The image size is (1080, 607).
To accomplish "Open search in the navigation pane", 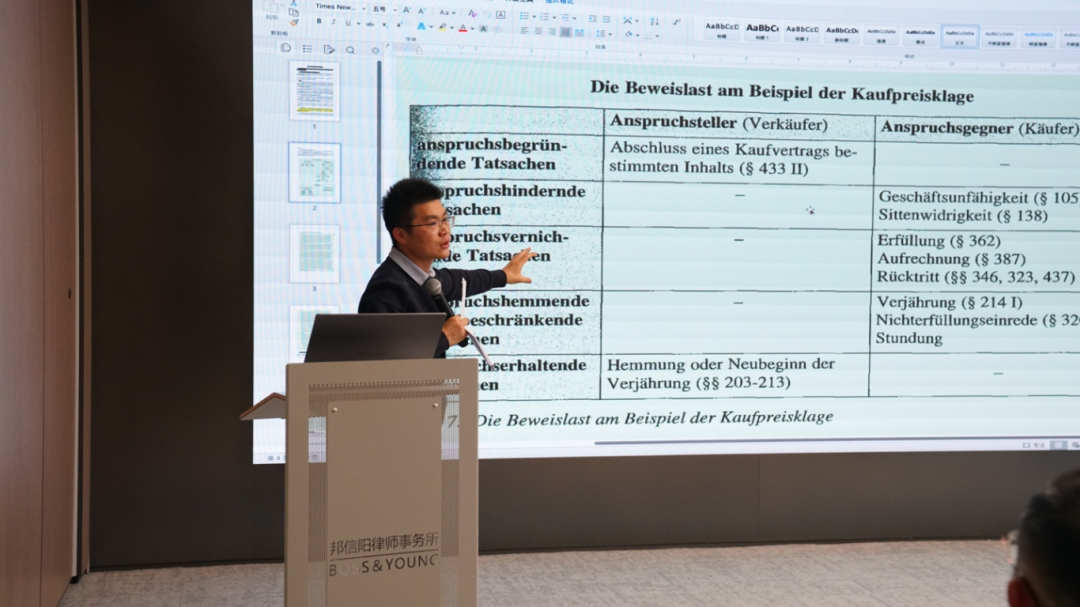I will click(x=350, y=49).
